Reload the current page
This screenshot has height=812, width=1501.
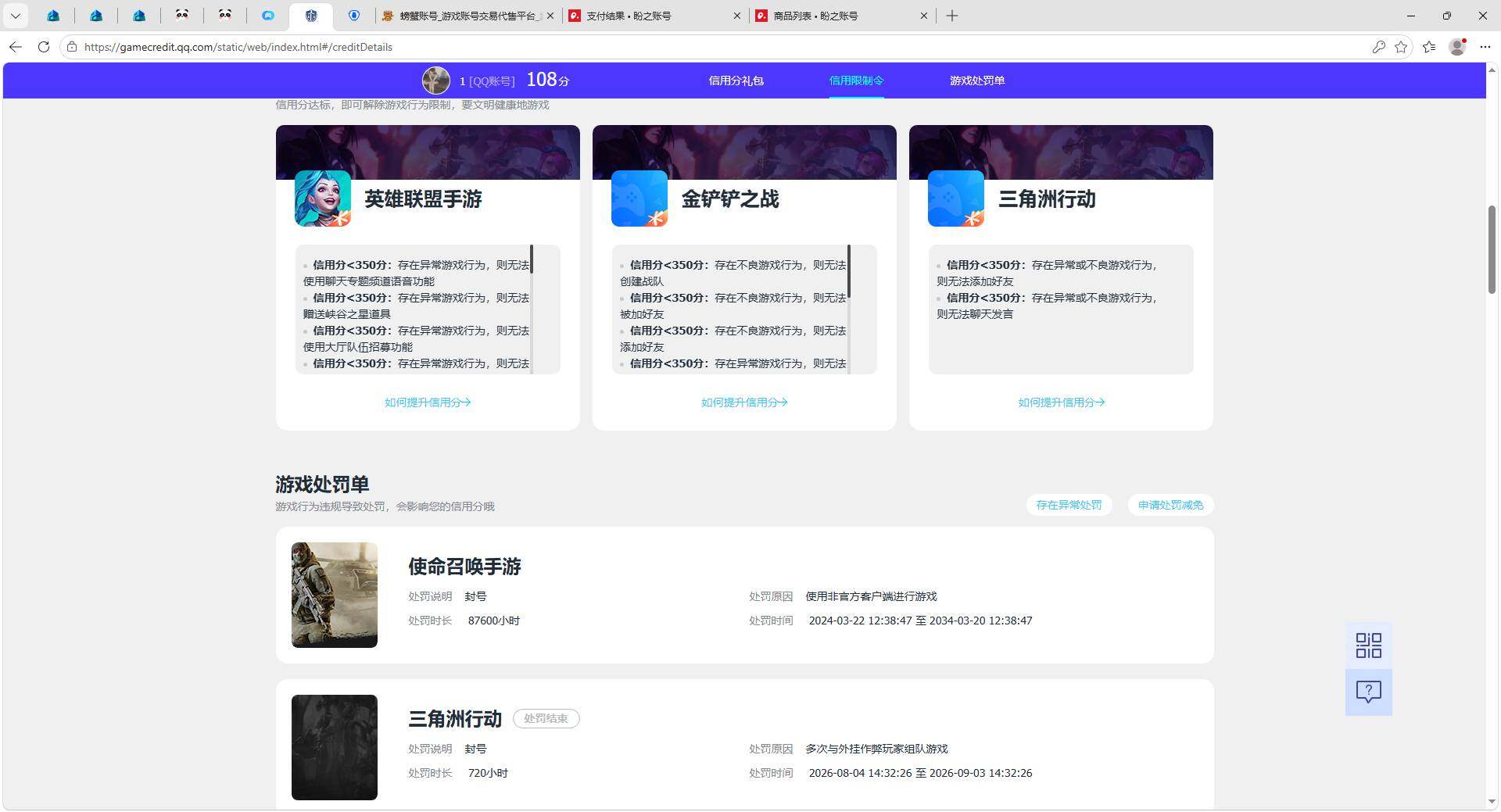[44, 47]
